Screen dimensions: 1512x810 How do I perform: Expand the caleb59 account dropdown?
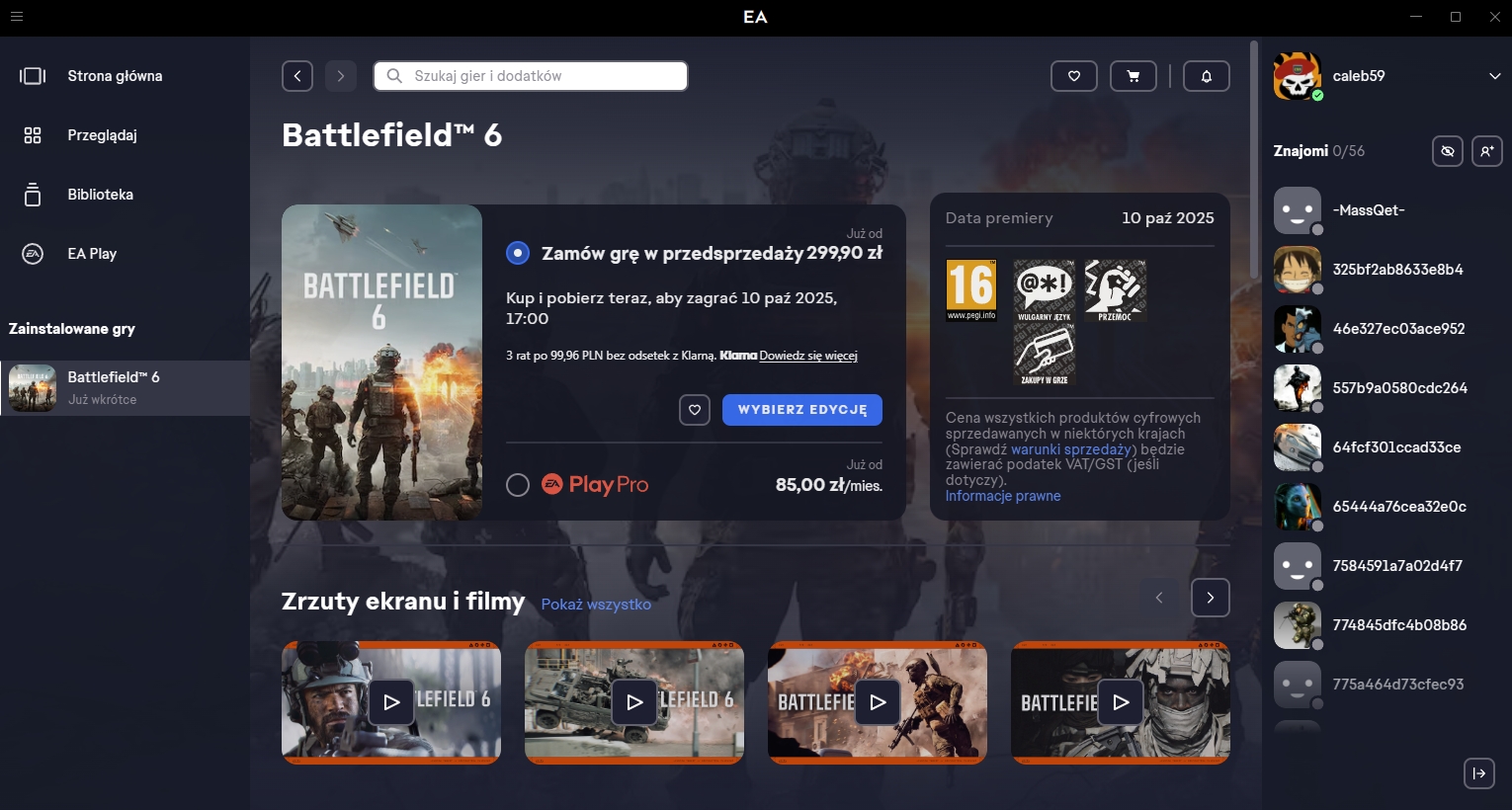pos(1494,76)
